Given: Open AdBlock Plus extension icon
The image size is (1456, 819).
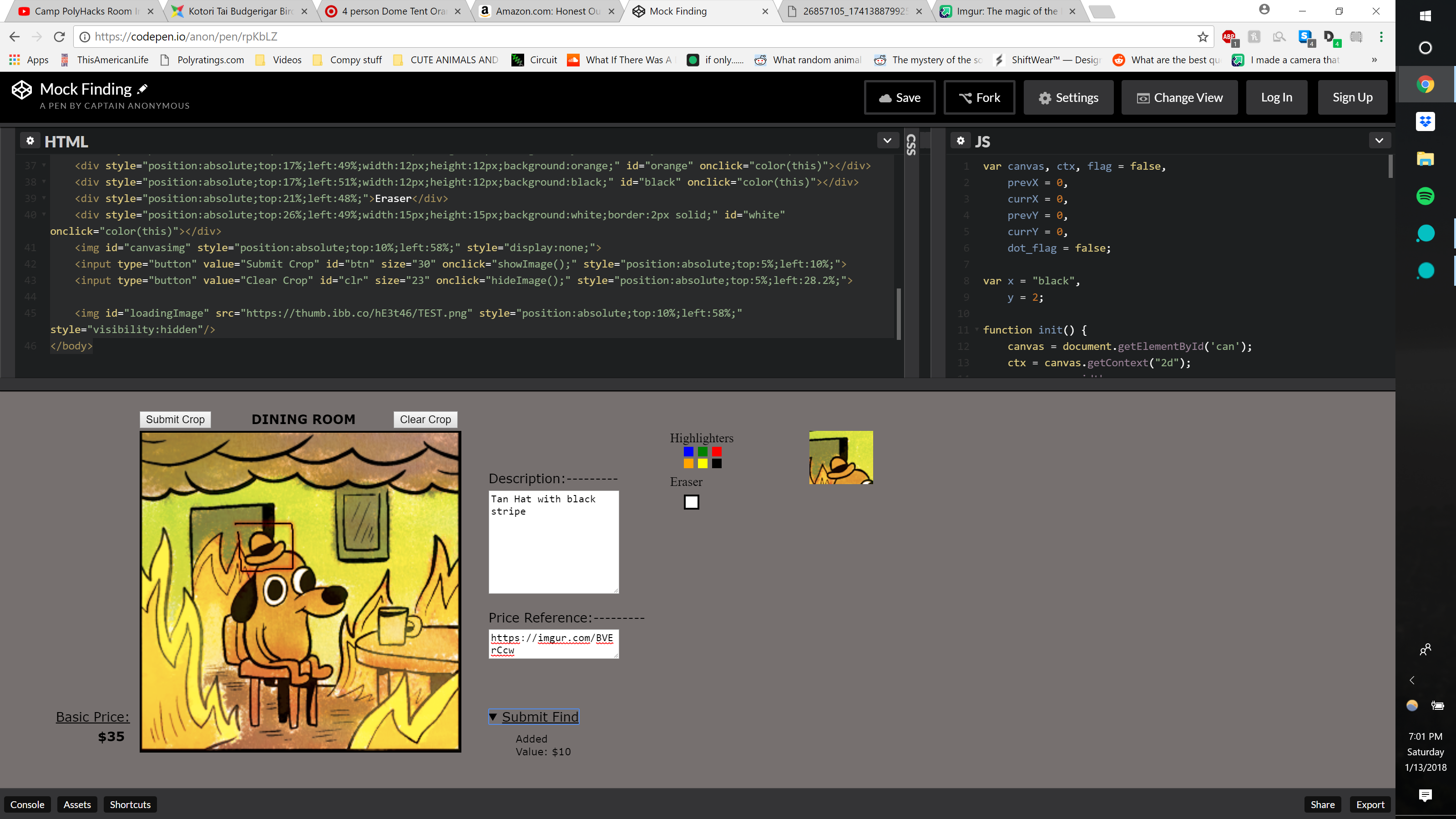Looking at the screenshot, I should [1229, 37].
